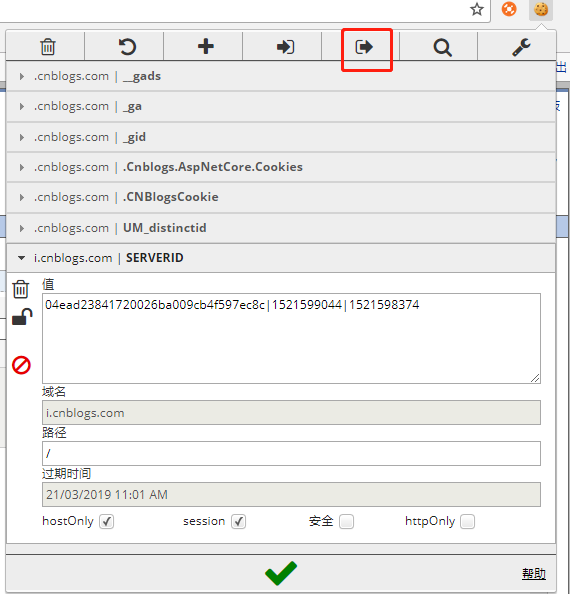Click the reset undo arrow icon
The width and height of the screenshot is (570, 594).
[x=127, y=47]
